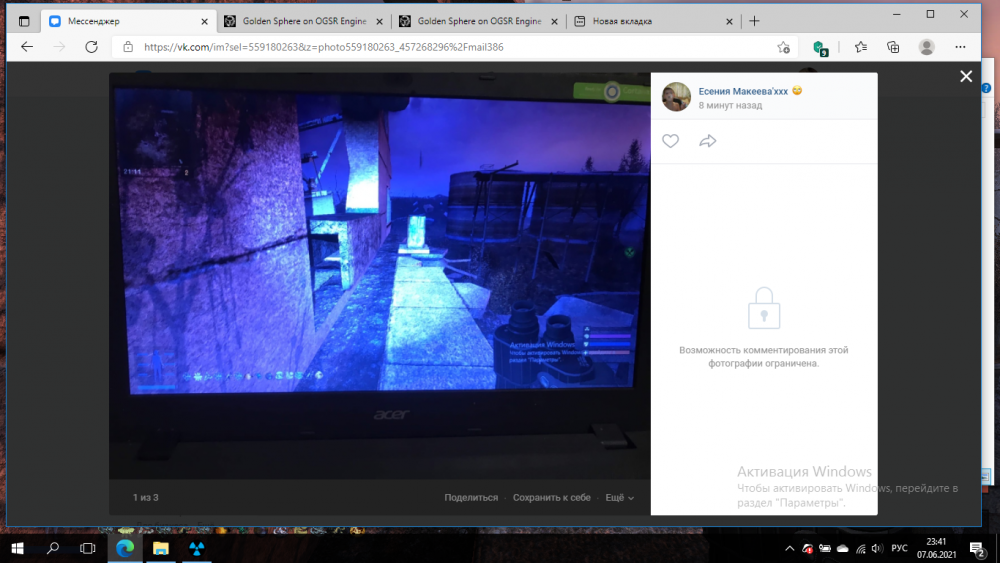The image size is (1000, 563).
Task: Open Есения Макеева's profile avatar
Action: point(676,97)
